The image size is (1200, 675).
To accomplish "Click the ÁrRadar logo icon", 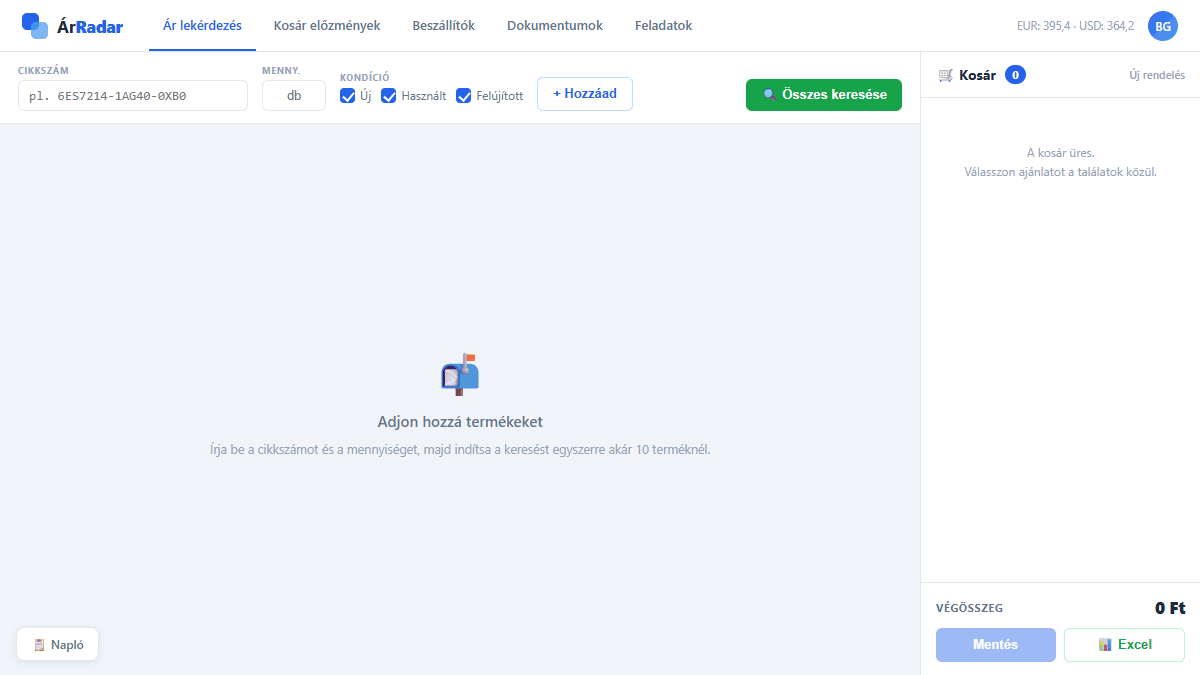I will (x=35, y=26).
